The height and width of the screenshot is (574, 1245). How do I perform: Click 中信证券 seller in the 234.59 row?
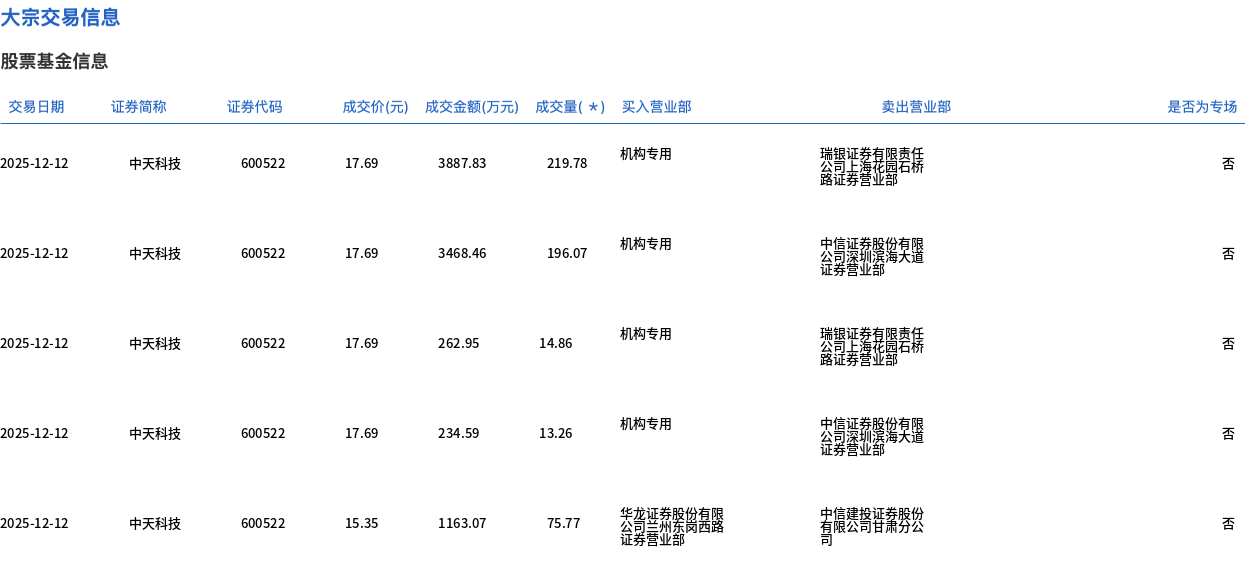(x=872, y=437)
